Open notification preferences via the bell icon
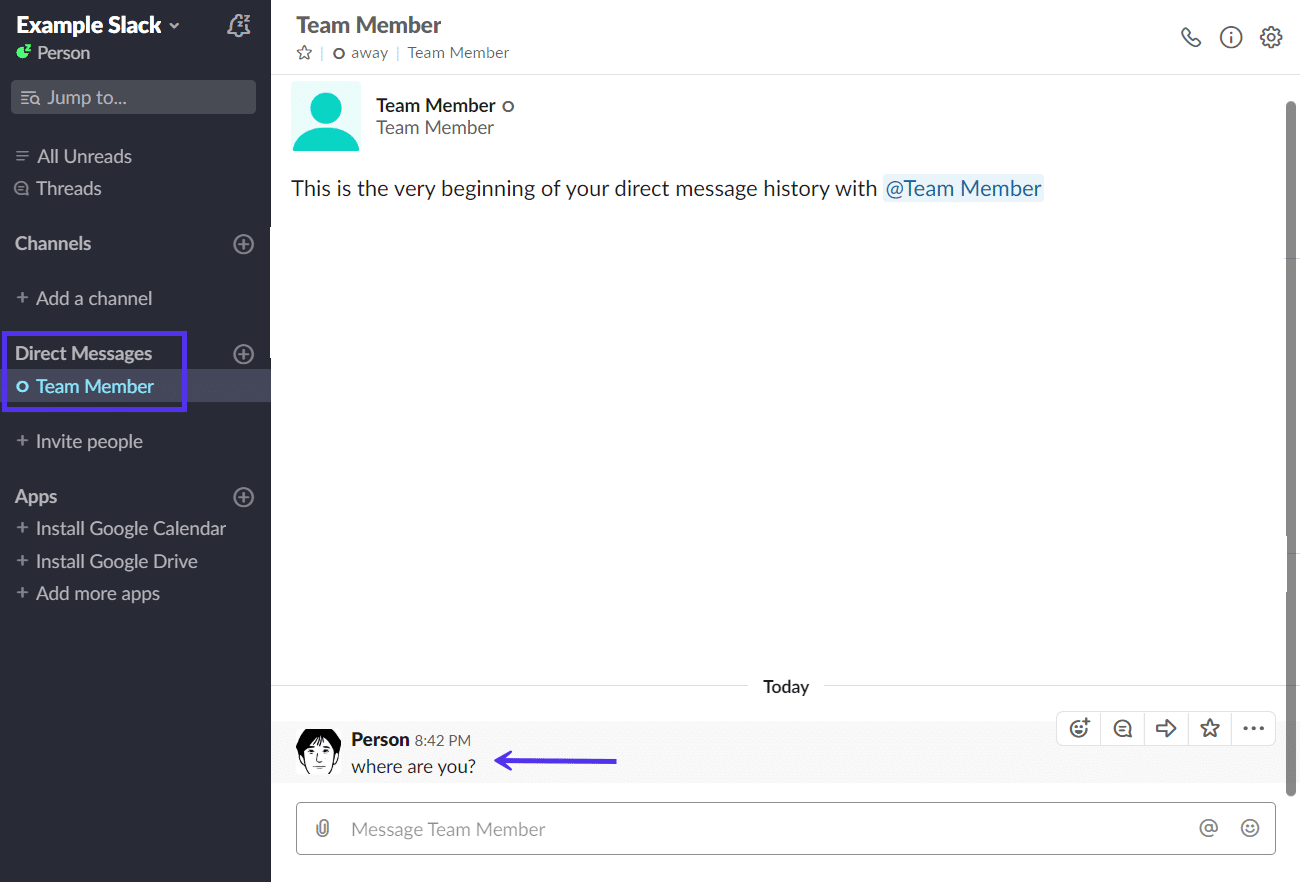The width and height of the screenshot is (1300, 882). pos(238,25)
